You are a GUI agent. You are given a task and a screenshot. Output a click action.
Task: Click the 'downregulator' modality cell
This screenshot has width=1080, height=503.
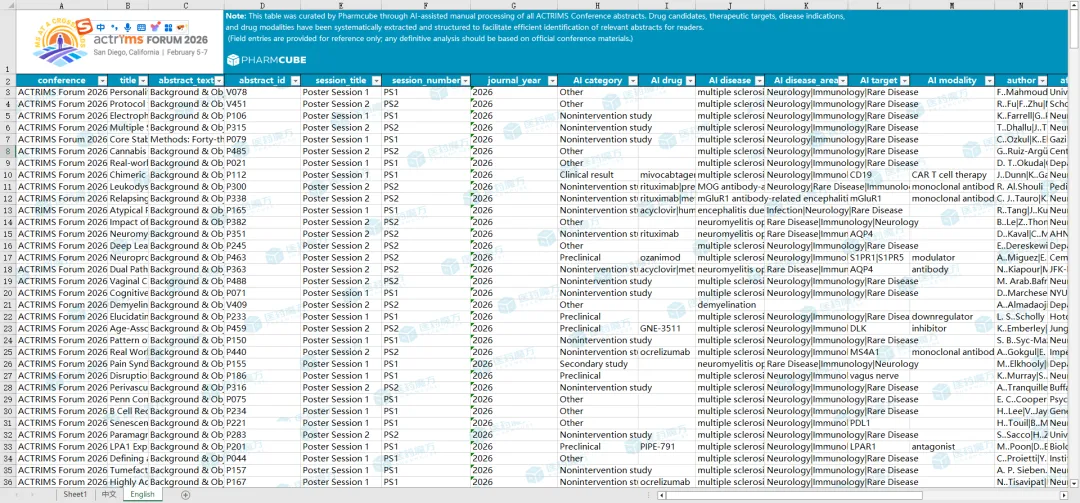point(952,317)
